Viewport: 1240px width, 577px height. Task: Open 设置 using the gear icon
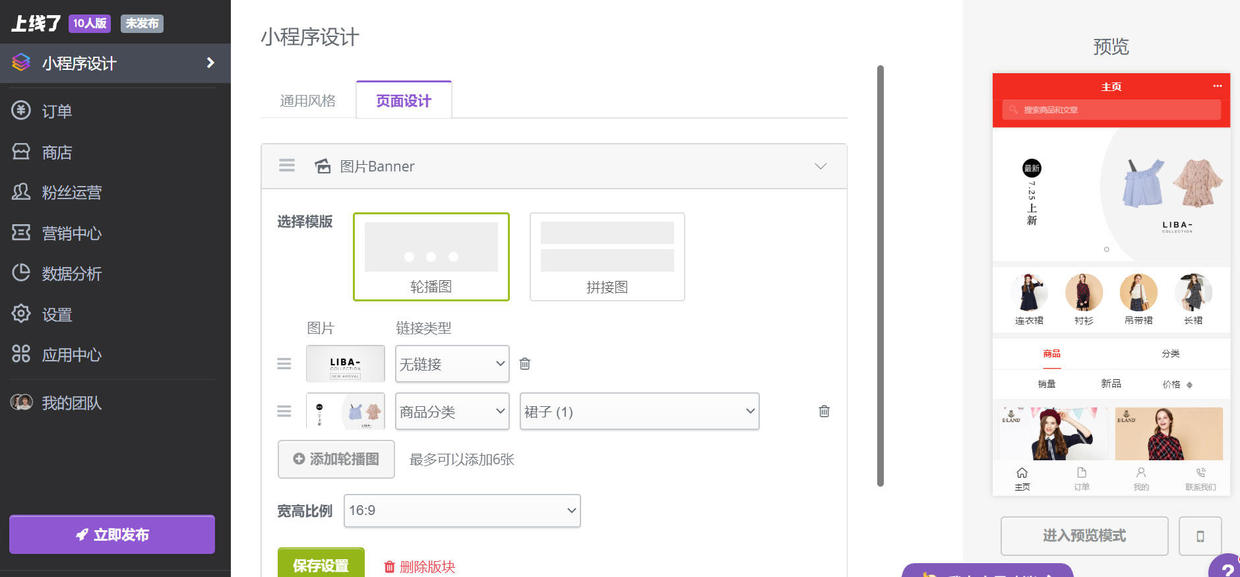pos(55,313)
